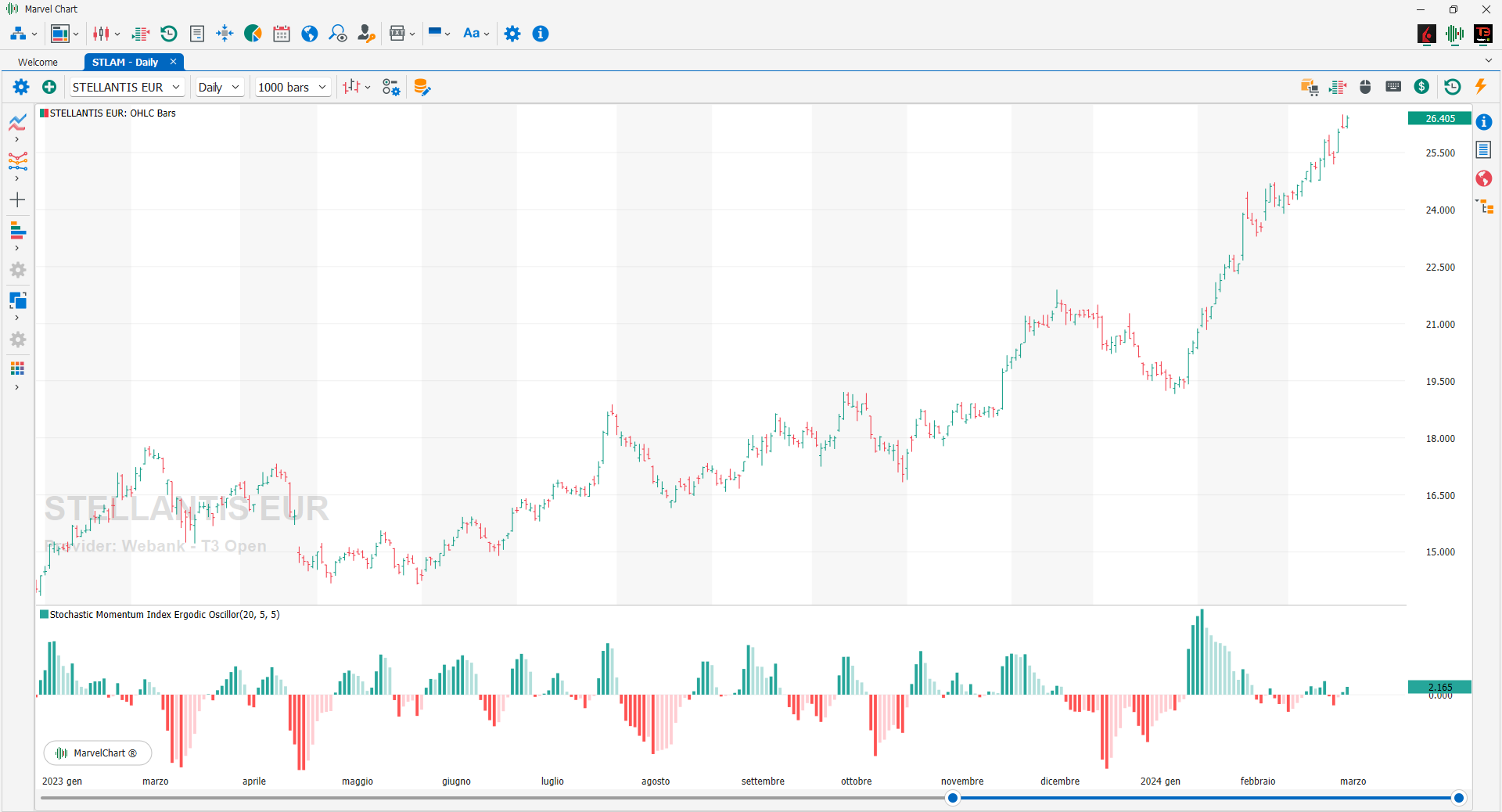This screenshot has width=1502, height=812.
Task: Click the history clock icon in chart toolbar
Action: (x=1452, y=87)
